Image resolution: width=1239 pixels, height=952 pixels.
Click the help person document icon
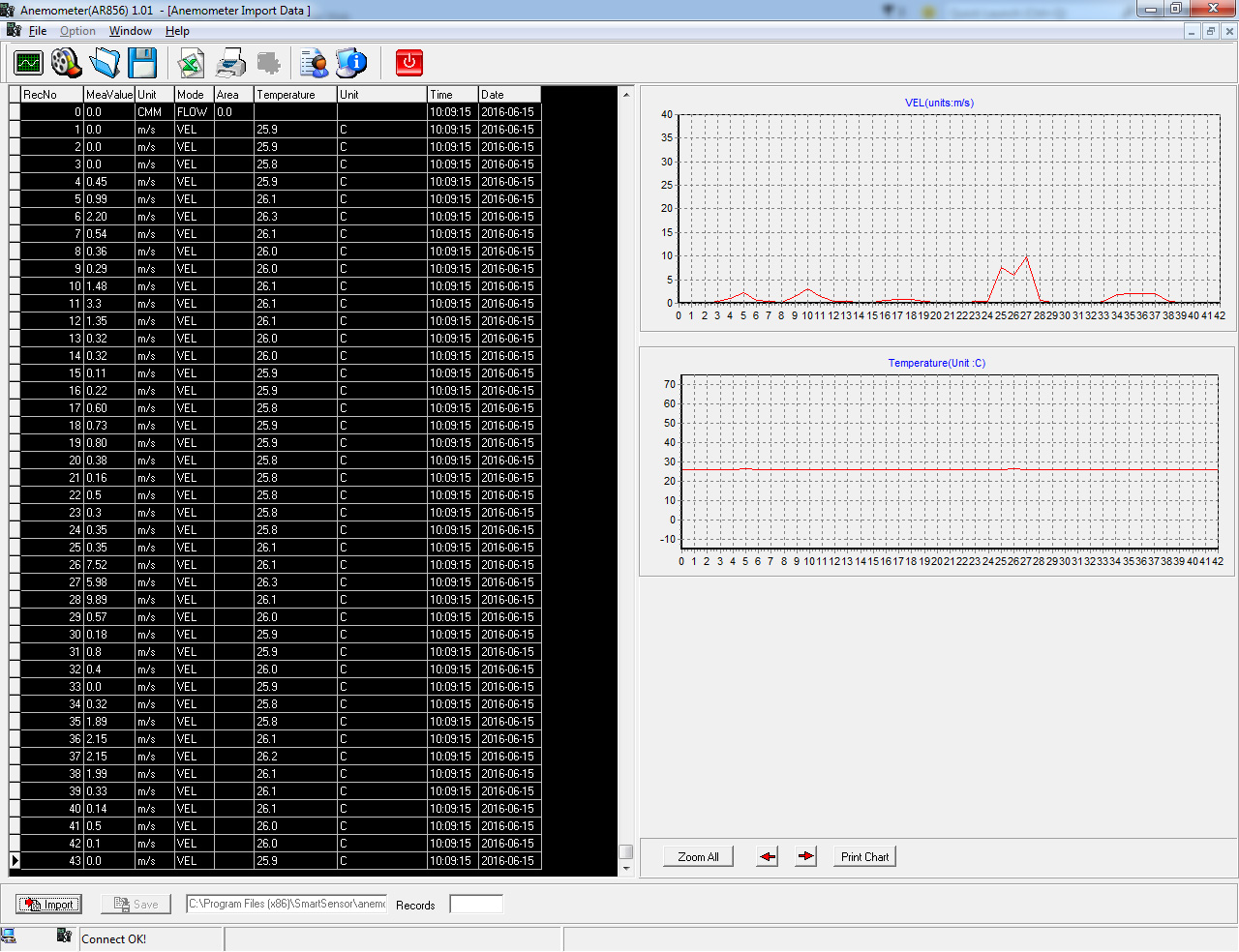point(314,64)
